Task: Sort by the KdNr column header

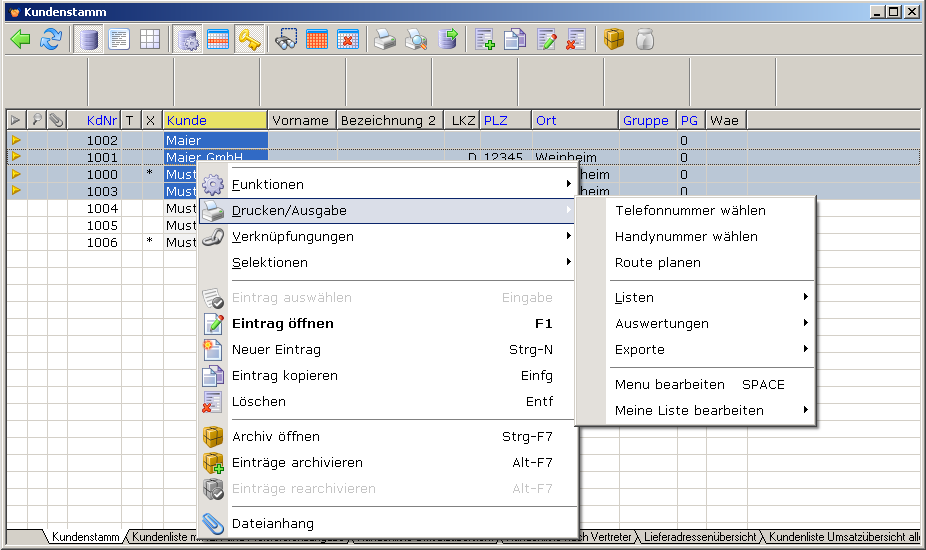Action: (102, 120)
